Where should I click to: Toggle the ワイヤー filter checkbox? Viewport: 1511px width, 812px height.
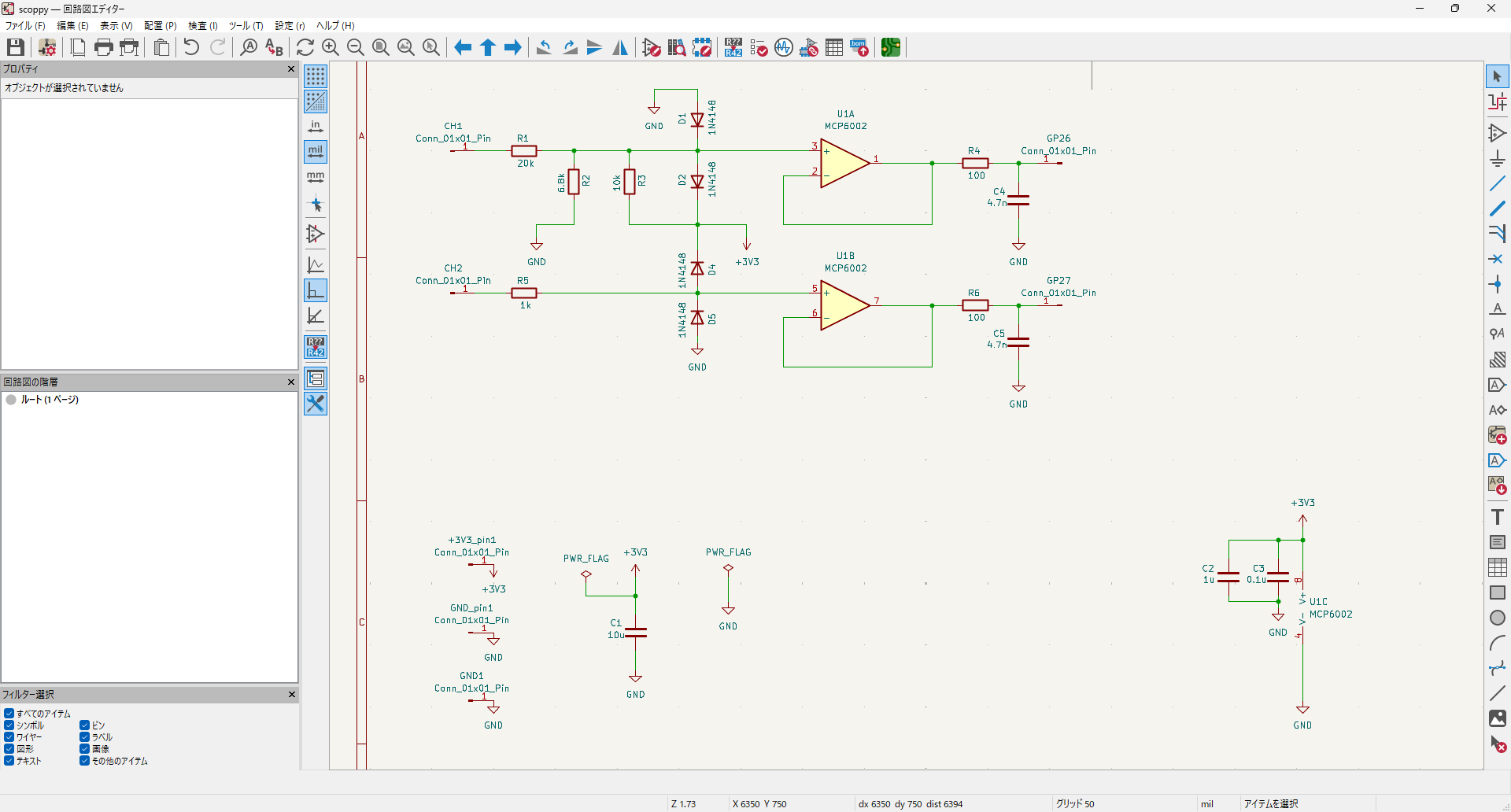(9, 737)
